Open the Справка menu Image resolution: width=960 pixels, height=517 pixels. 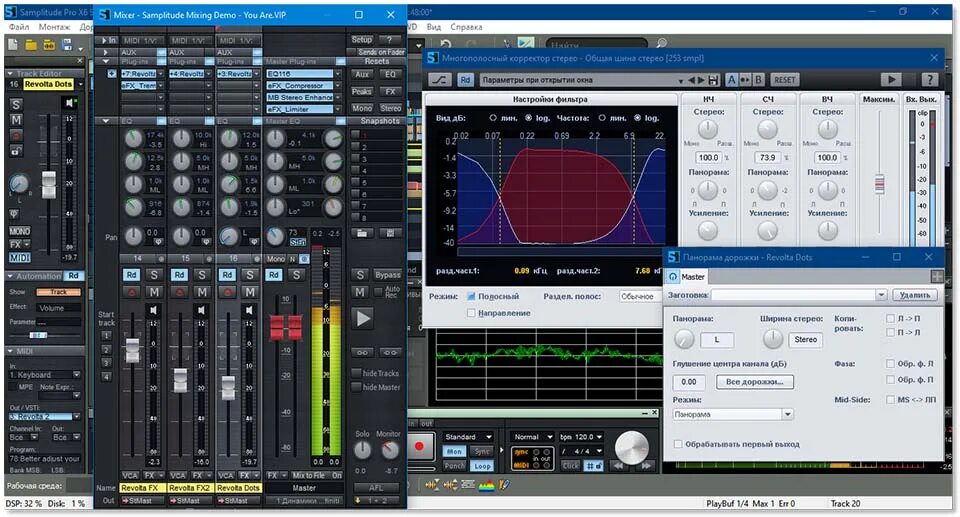tap(466, 27)
